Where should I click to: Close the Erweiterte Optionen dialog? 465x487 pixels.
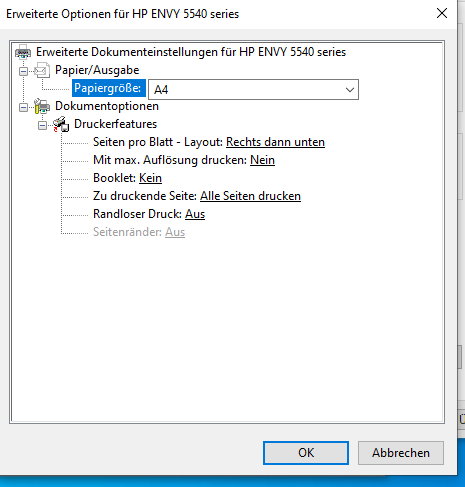[x=442, y=13]
